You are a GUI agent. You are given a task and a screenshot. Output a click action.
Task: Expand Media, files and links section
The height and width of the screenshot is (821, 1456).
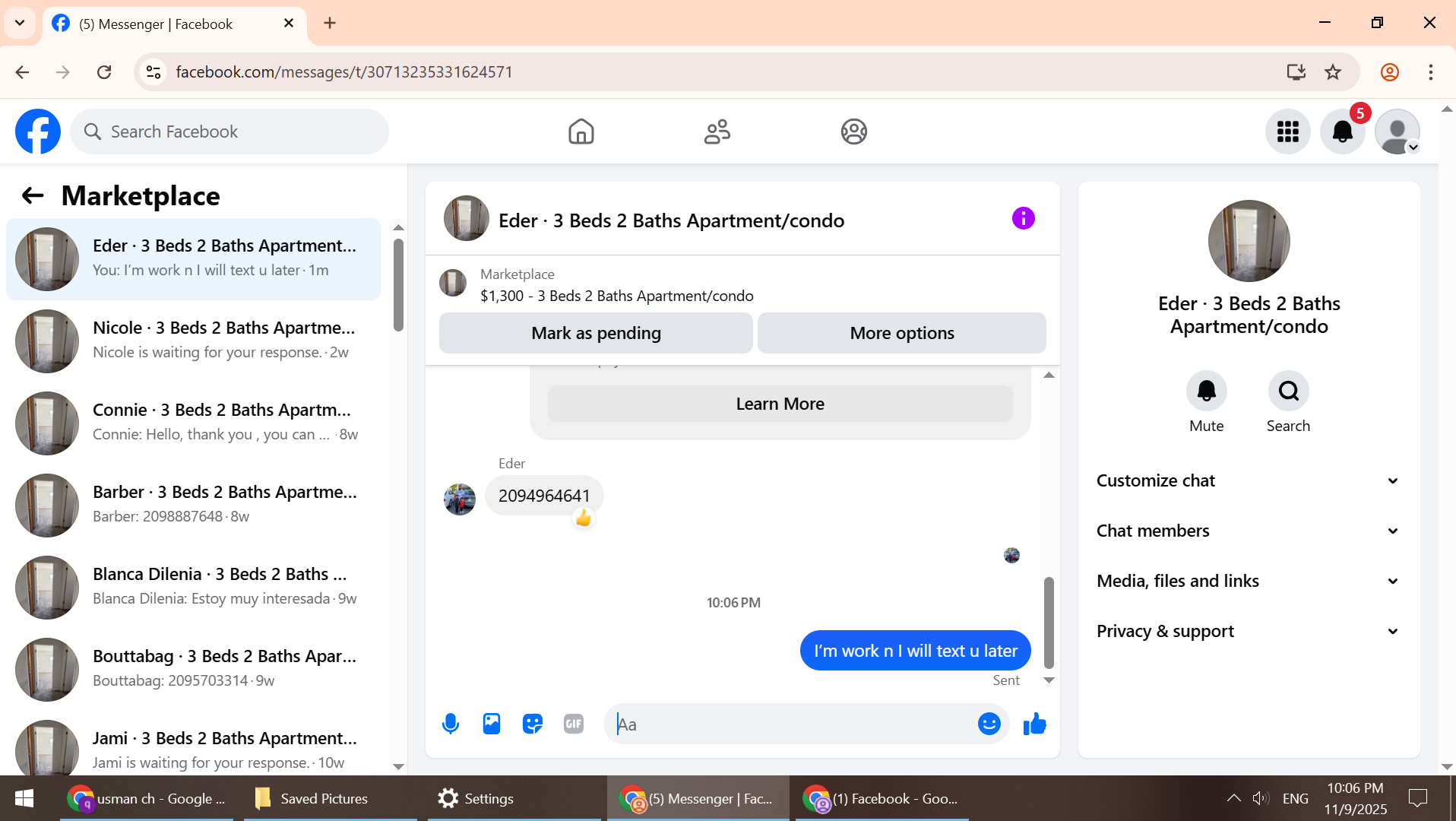[1249, 581]
